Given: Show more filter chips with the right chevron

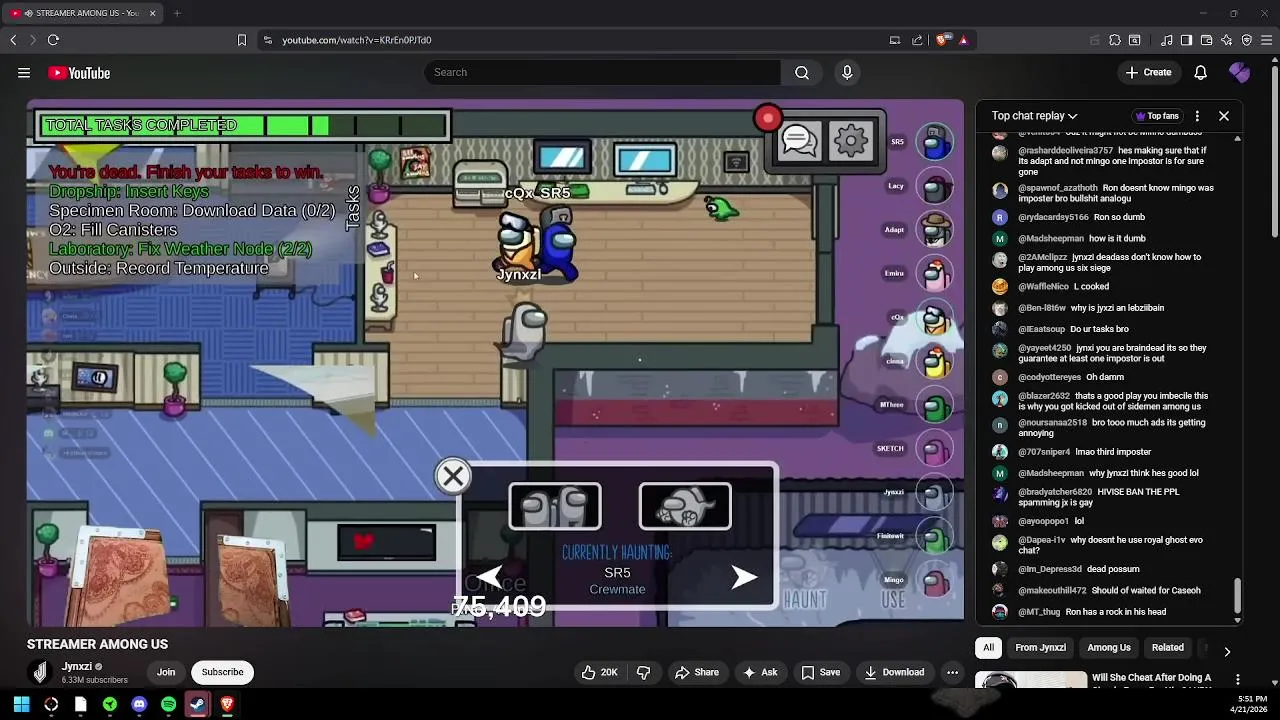Looking at the screenshot, I should (x=1227, y=652).
